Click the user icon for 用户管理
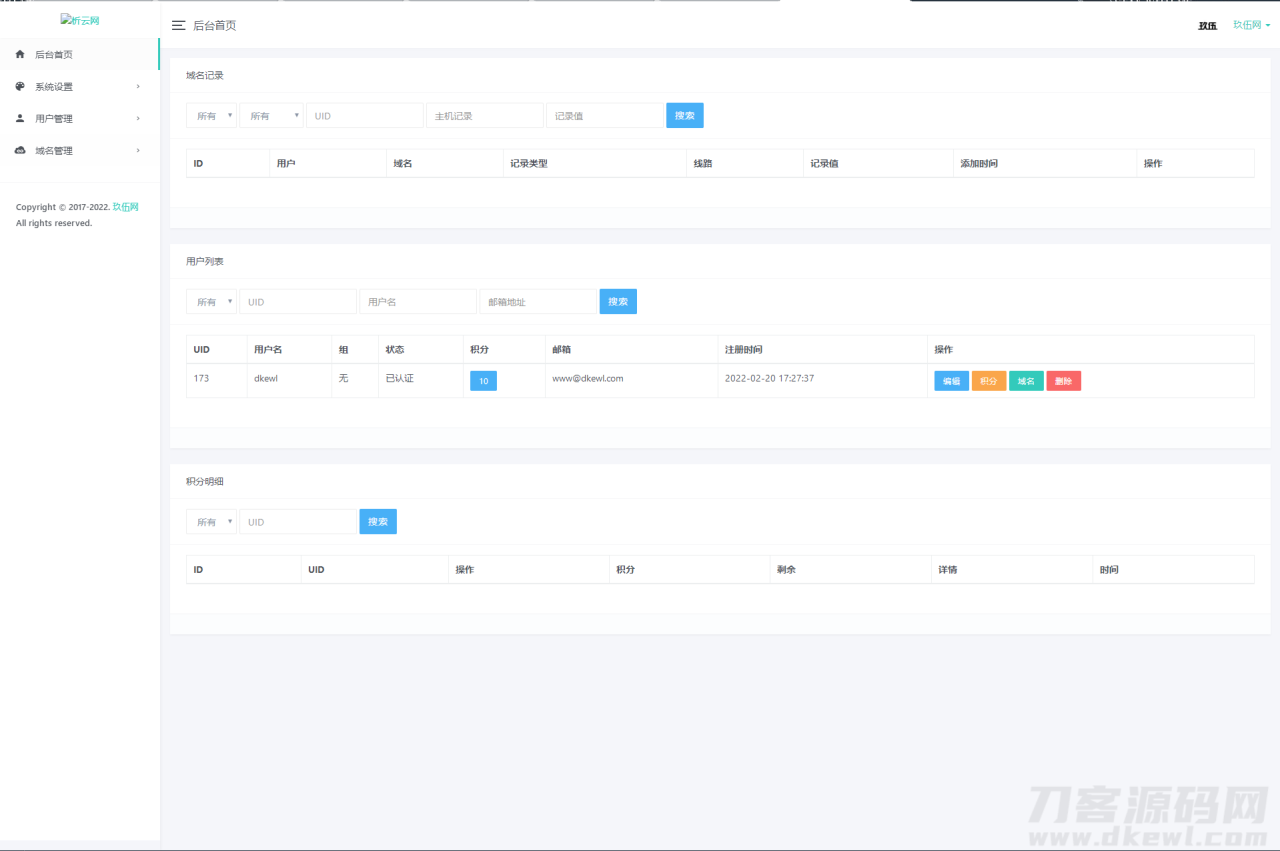 20,119
